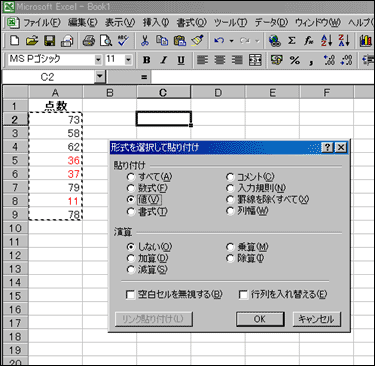Select 罫線を除くすべて(X) radio button
The height and width of the screenshot is (366, 375).
[x=230, y=200]
